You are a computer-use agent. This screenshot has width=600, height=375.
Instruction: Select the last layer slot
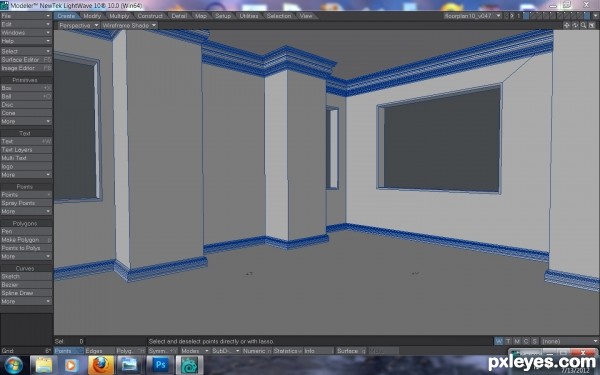click(x=587, y=16)
